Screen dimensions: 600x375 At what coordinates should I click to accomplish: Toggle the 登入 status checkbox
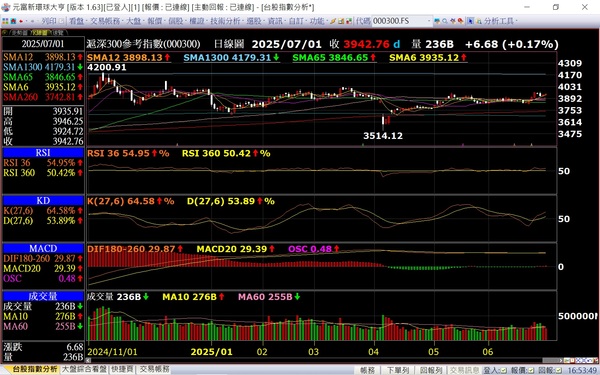503,370
